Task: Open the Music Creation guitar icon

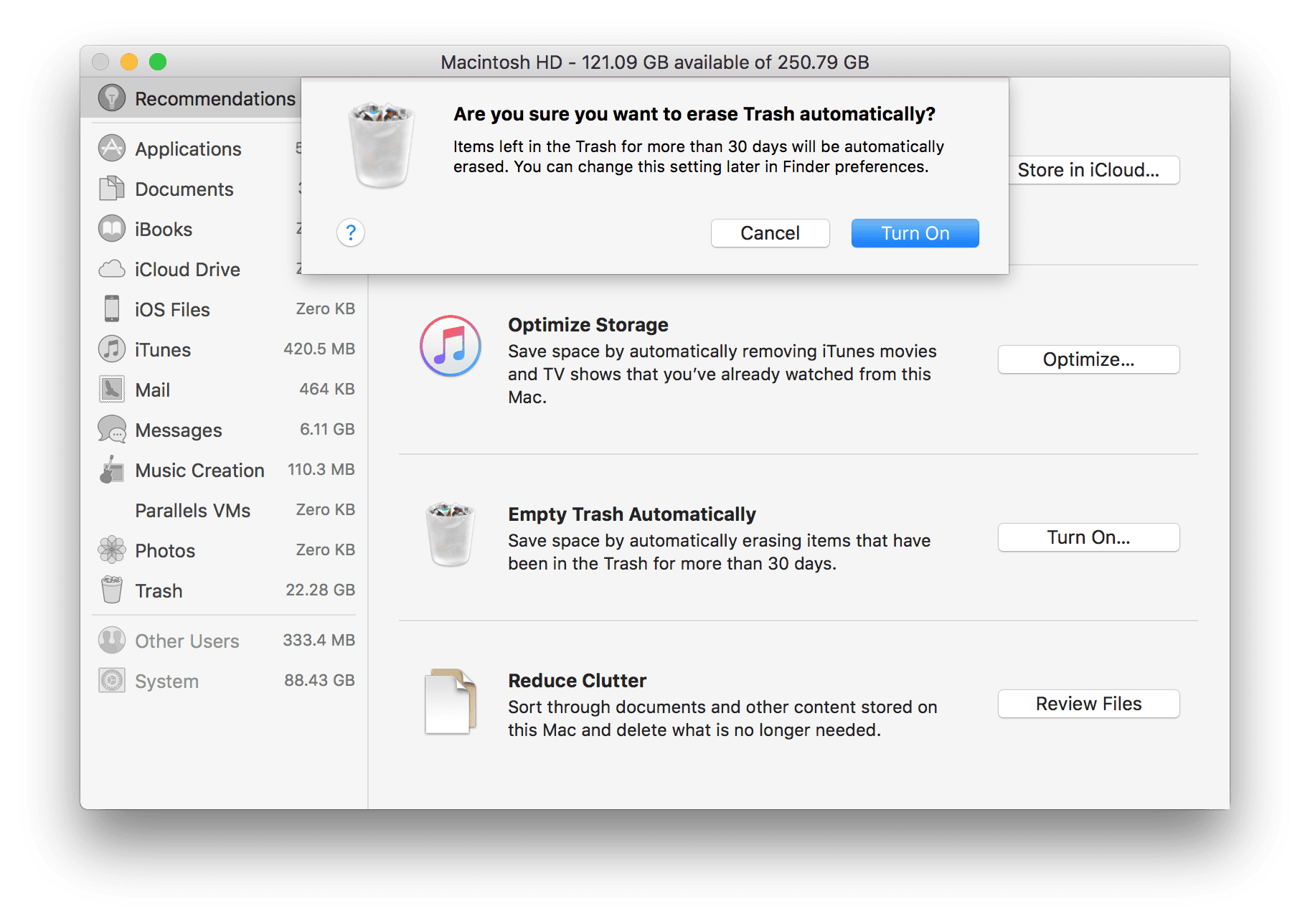Action: (111, 470)
